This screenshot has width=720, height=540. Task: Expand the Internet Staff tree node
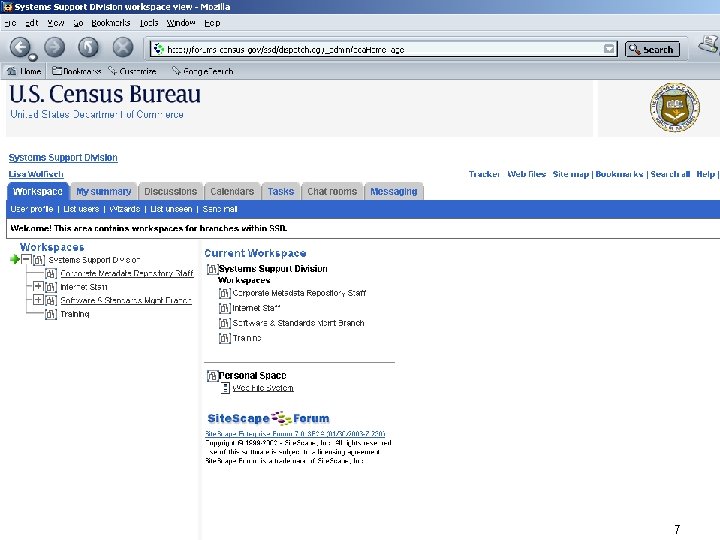pos(38,287)
